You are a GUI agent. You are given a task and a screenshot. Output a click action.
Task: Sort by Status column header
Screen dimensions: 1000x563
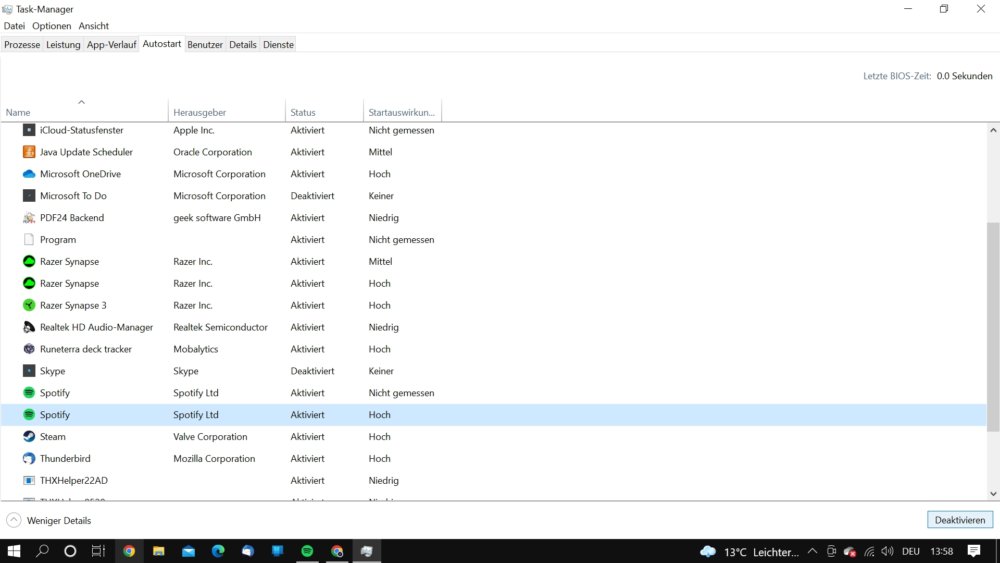tap(325, 112)
